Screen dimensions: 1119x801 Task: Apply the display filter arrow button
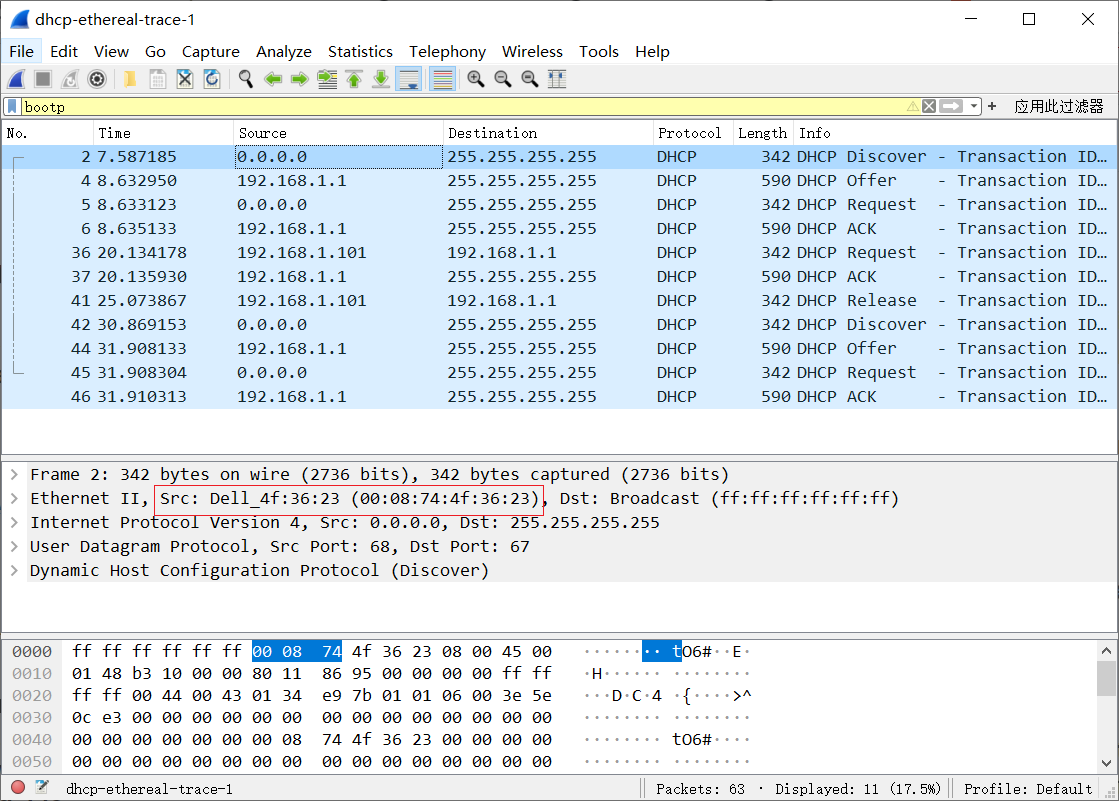(x=951, y=106)
